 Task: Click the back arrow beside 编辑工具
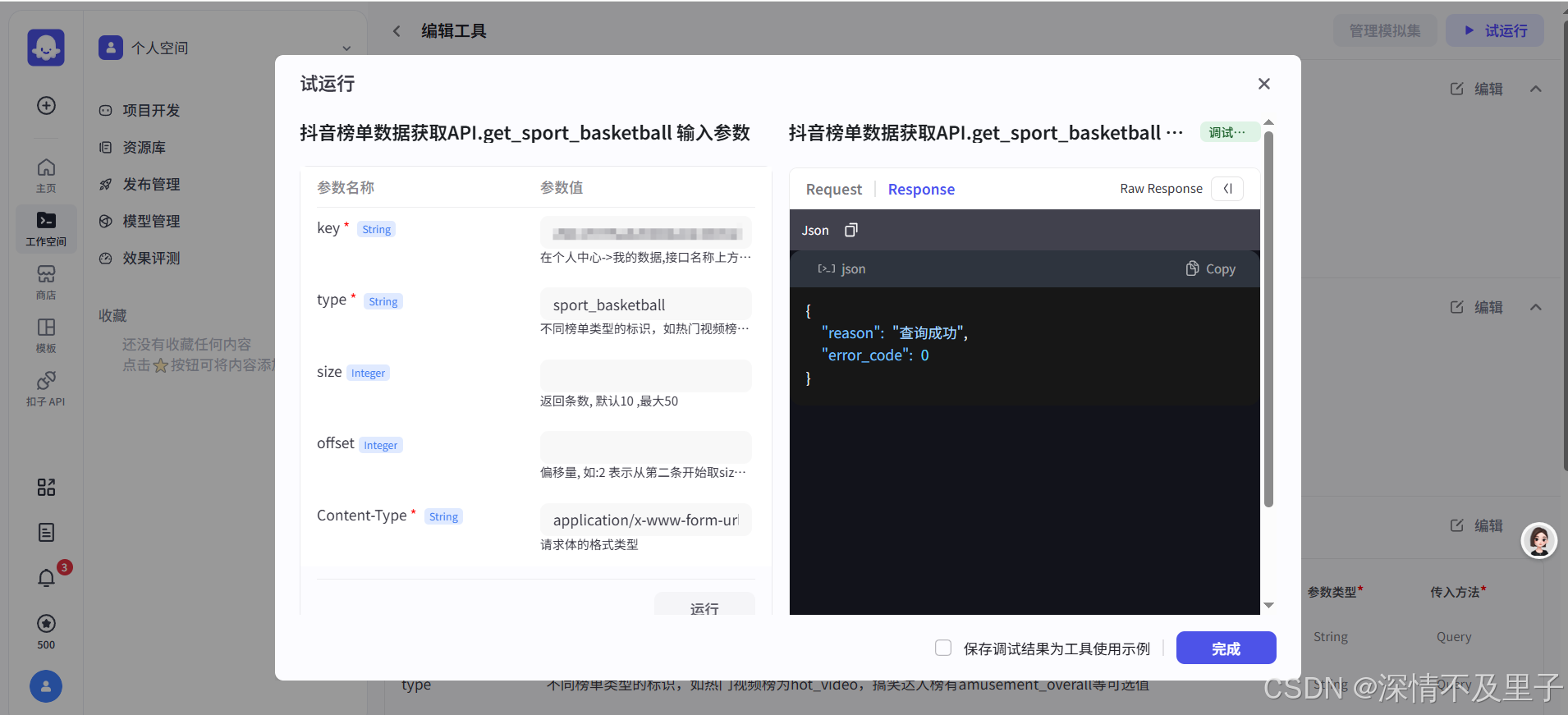pyautogui.click(x=397, y=31)
